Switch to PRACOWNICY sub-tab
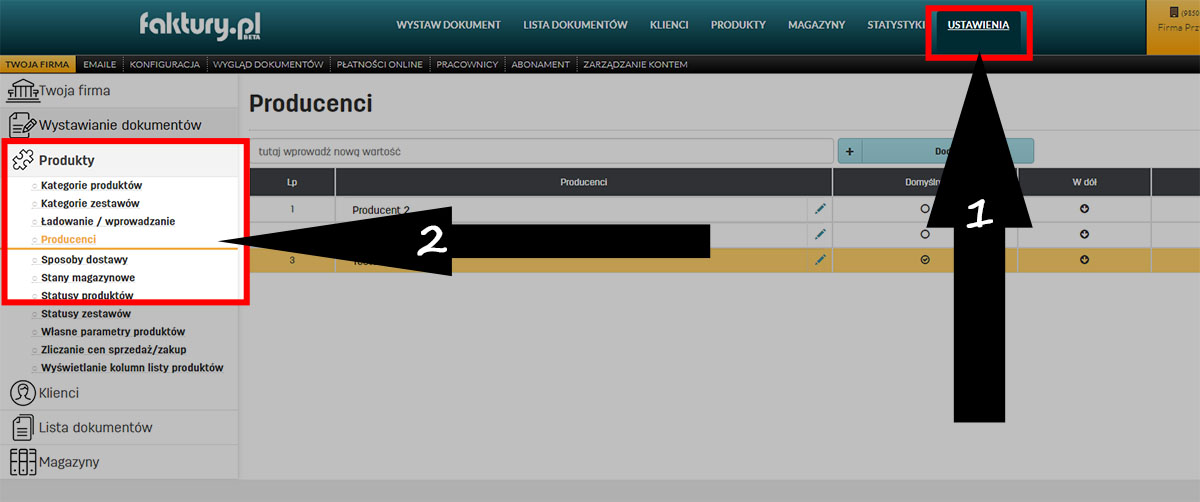Viewport: 1200px width, 502px height. coord(468,65)
